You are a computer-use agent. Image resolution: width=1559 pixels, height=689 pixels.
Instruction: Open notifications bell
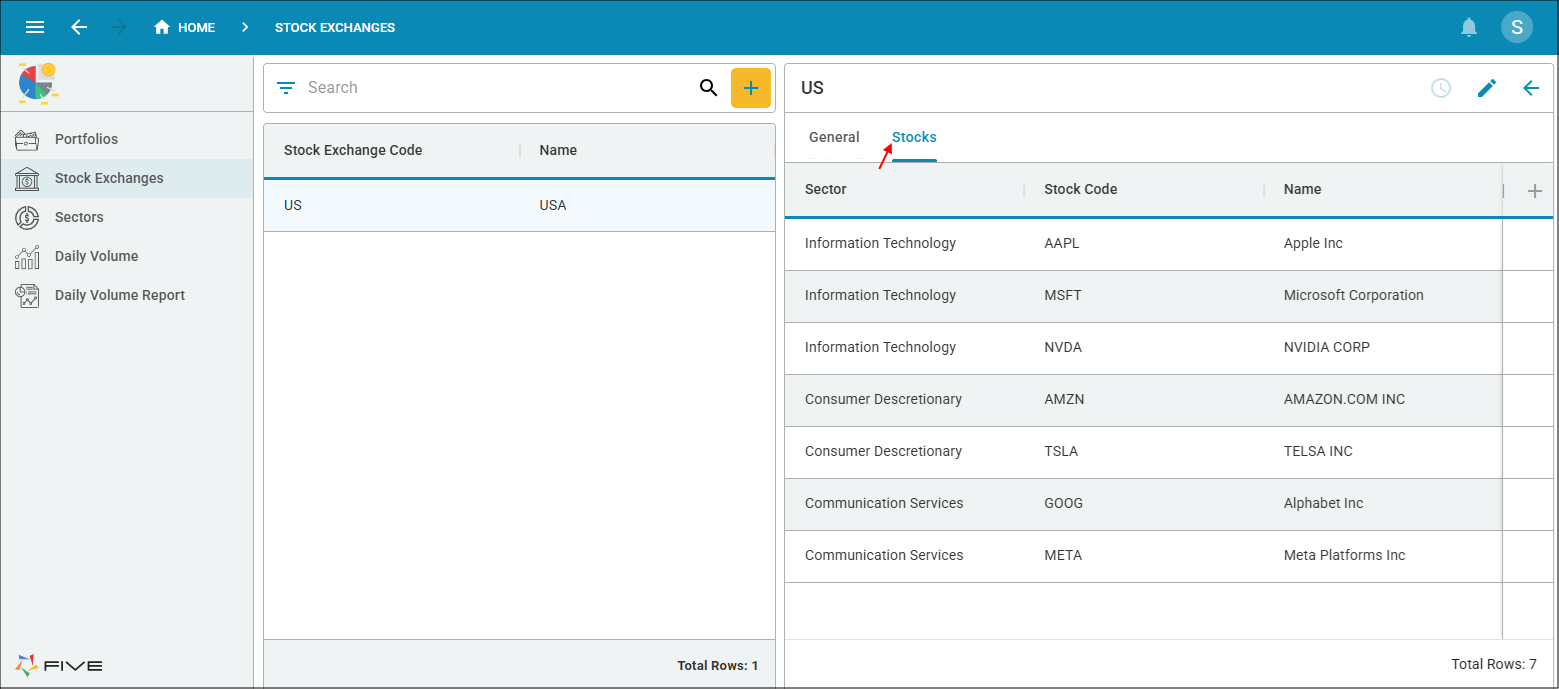click(1469, 27)
